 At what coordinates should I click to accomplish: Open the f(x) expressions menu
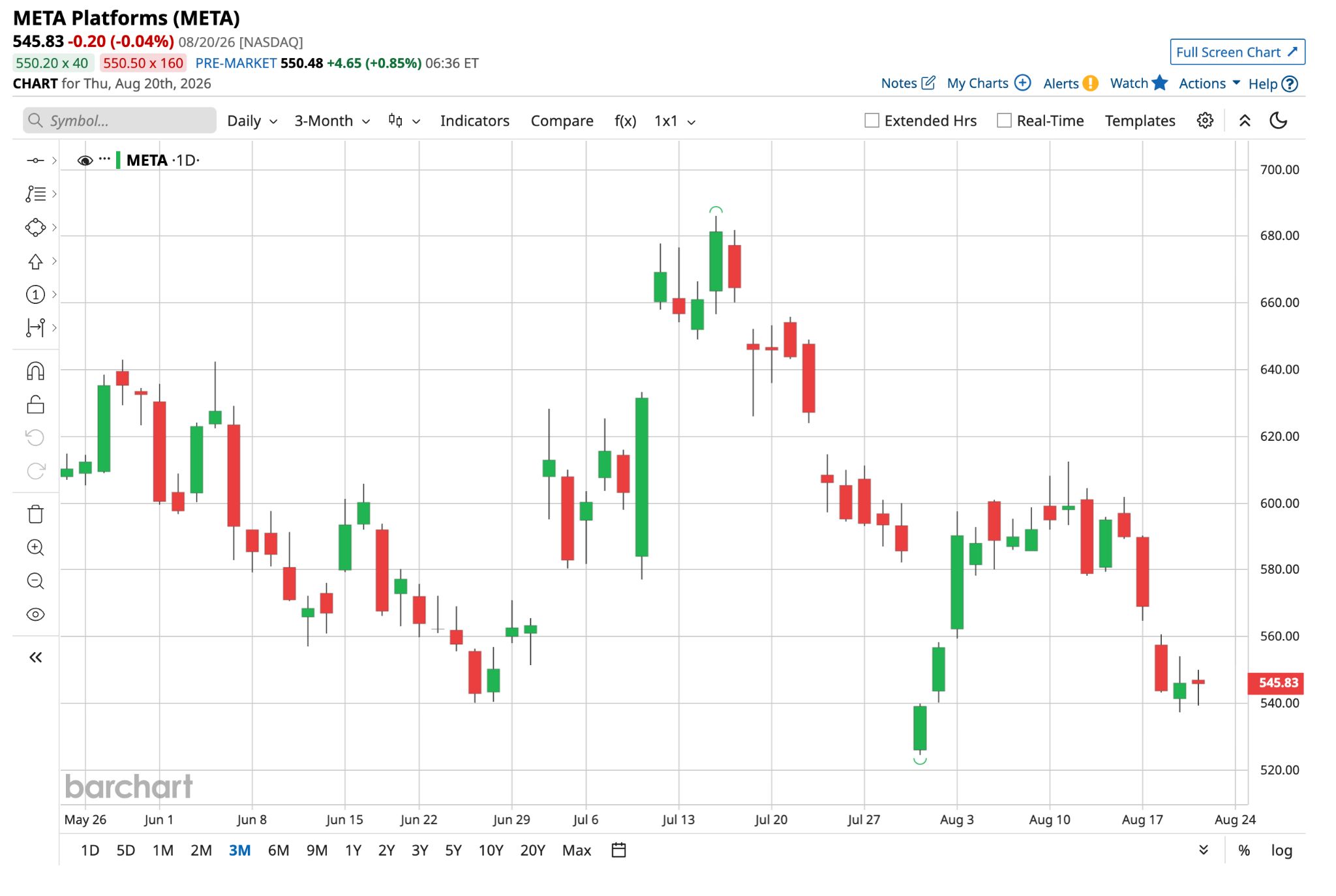coord(625,121)
